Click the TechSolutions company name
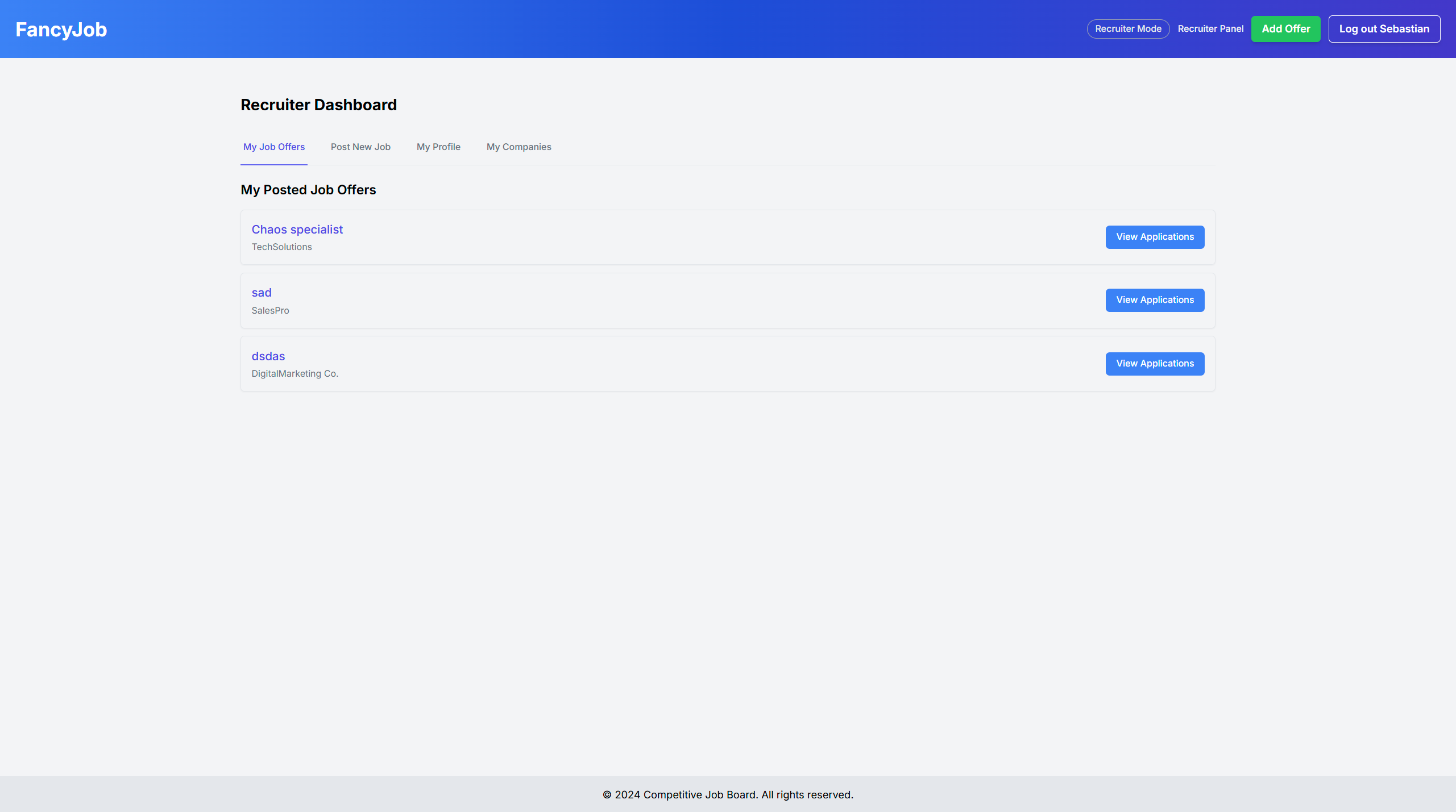Screen dimensions: 1456x812 click(282, 247)
